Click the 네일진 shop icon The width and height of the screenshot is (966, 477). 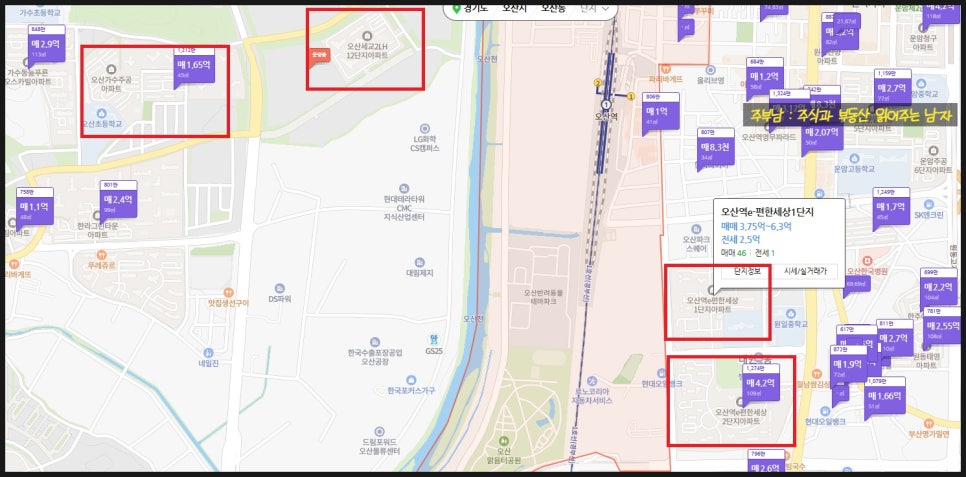208,353
